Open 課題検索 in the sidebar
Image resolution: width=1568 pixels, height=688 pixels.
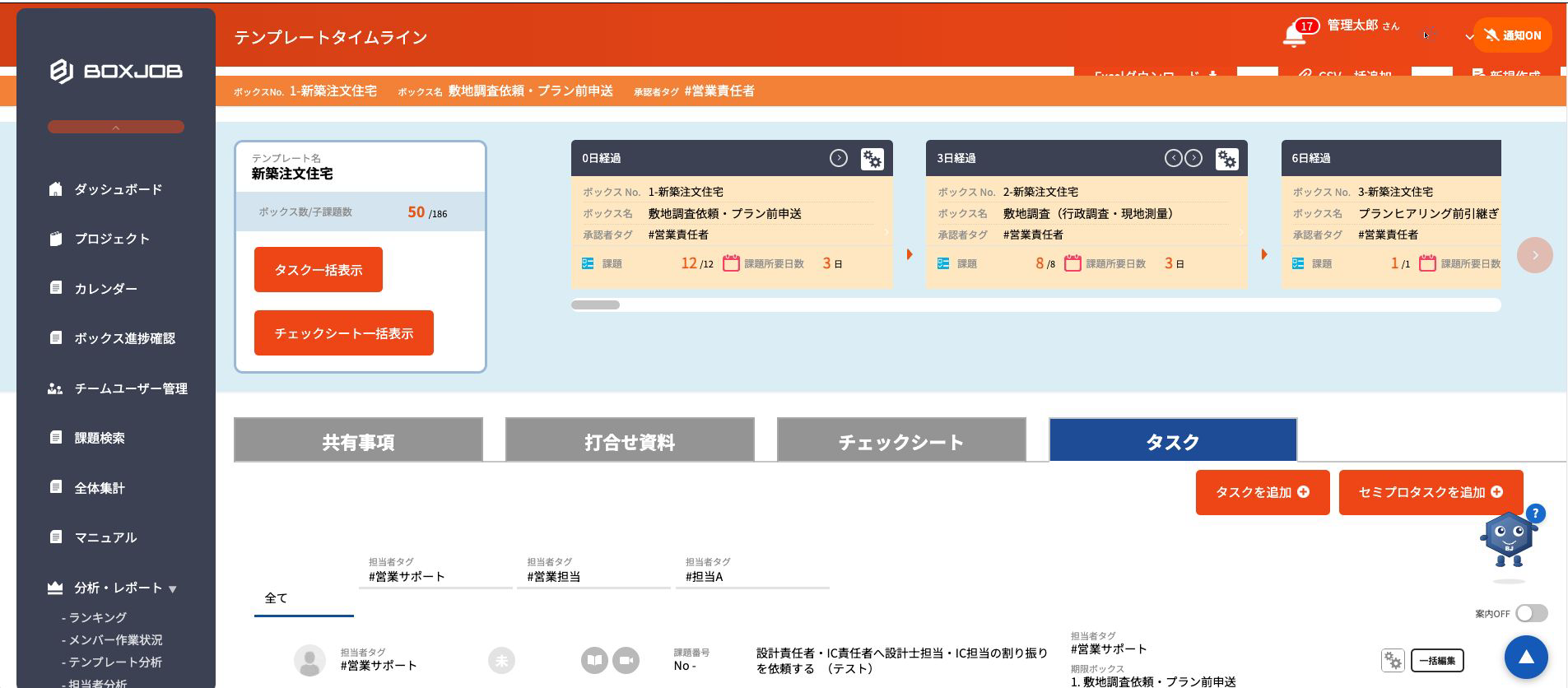point(100,438)
